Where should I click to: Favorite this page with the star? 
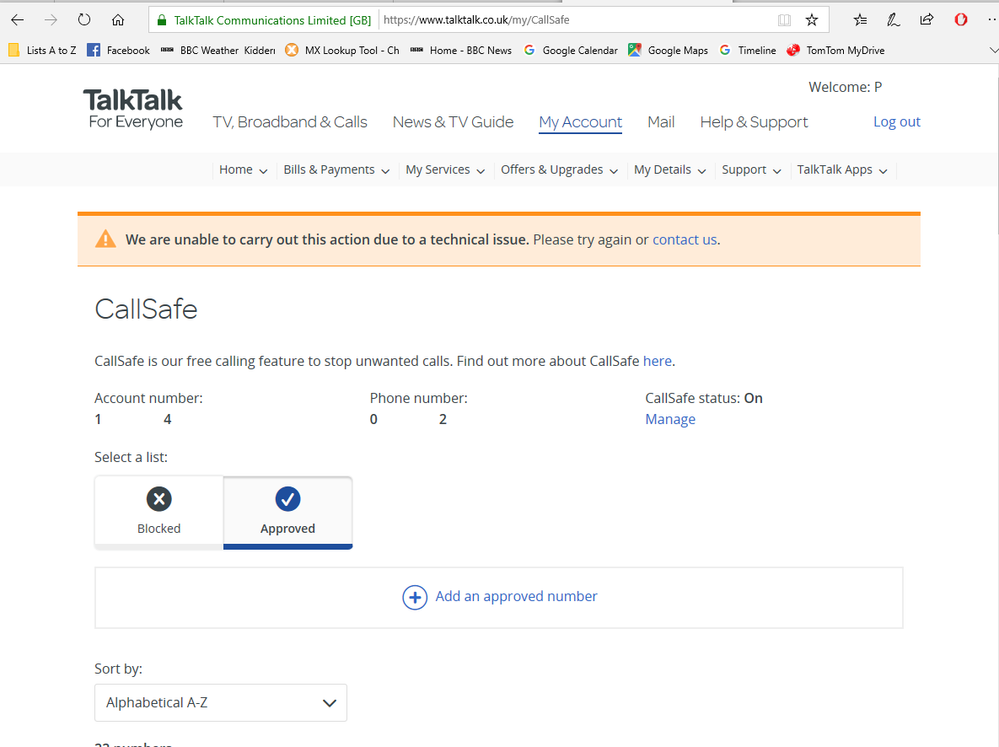(812, 19)
